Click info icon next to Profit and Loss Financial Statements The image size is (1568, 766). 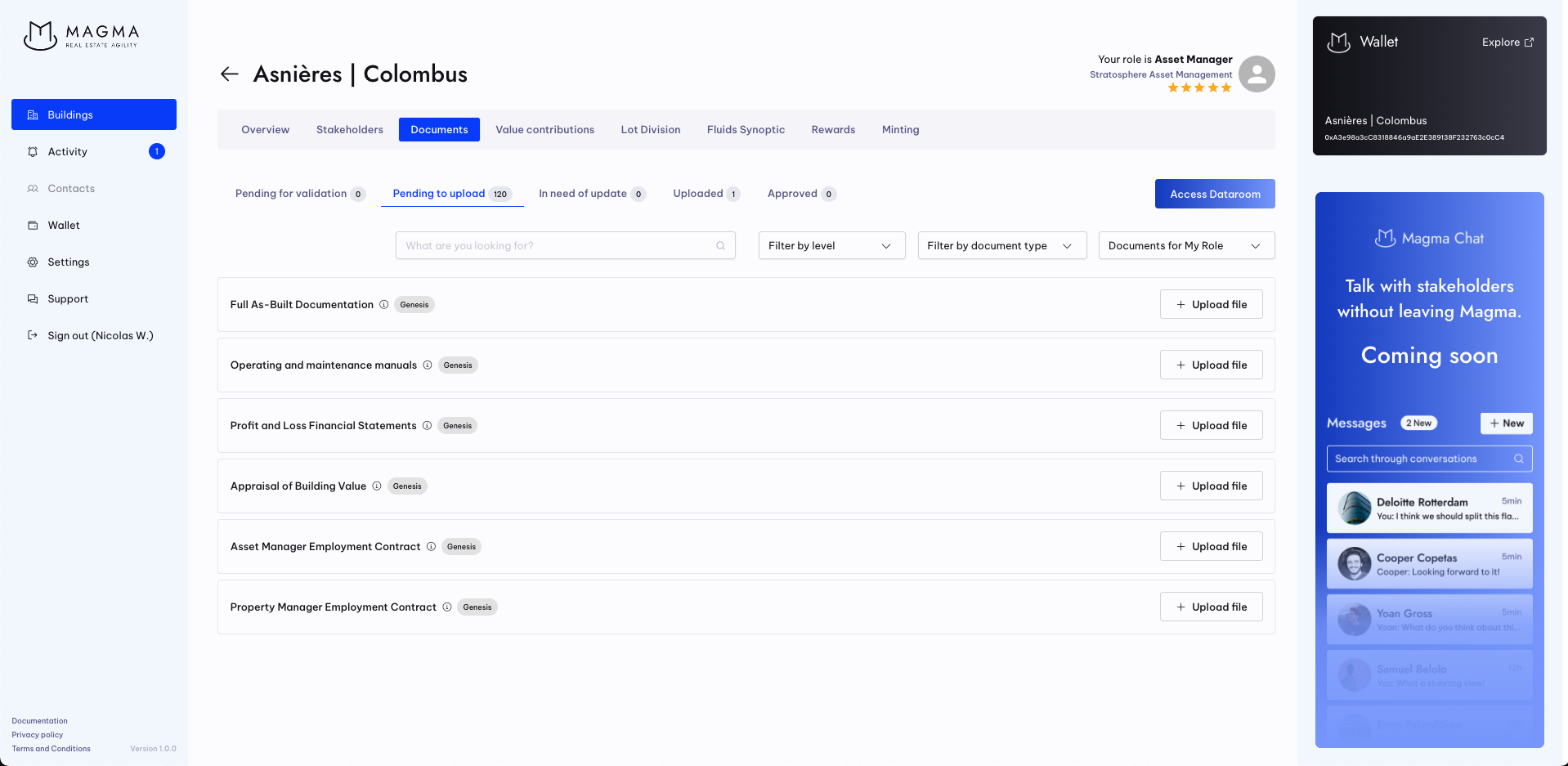[427, 426]
